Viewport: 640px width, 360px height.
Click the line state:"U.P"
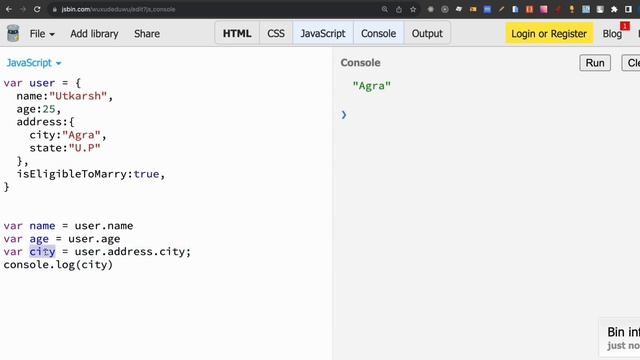click(65, 148)
